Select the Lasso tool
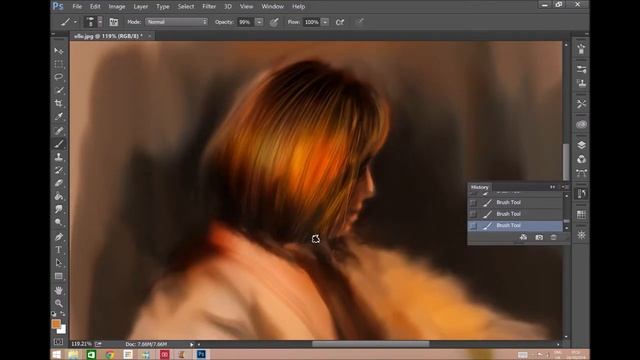This screenshot has width=640, height=360. (x=59, y=77)
